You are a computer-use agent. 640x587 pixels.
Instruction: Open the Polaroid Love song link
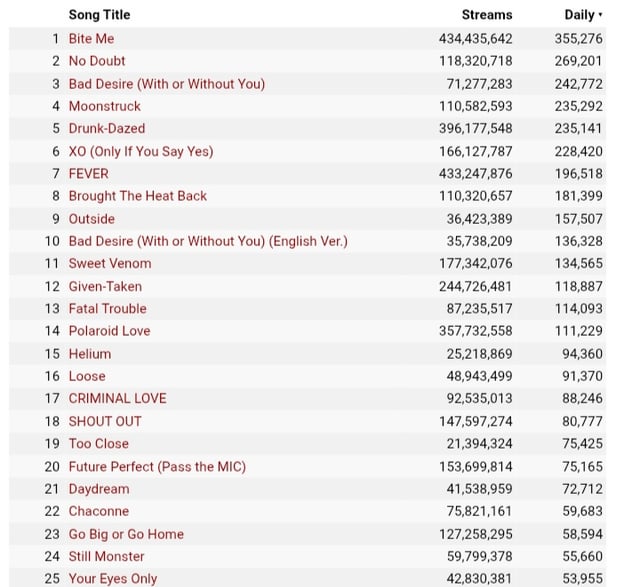(109, 331)
